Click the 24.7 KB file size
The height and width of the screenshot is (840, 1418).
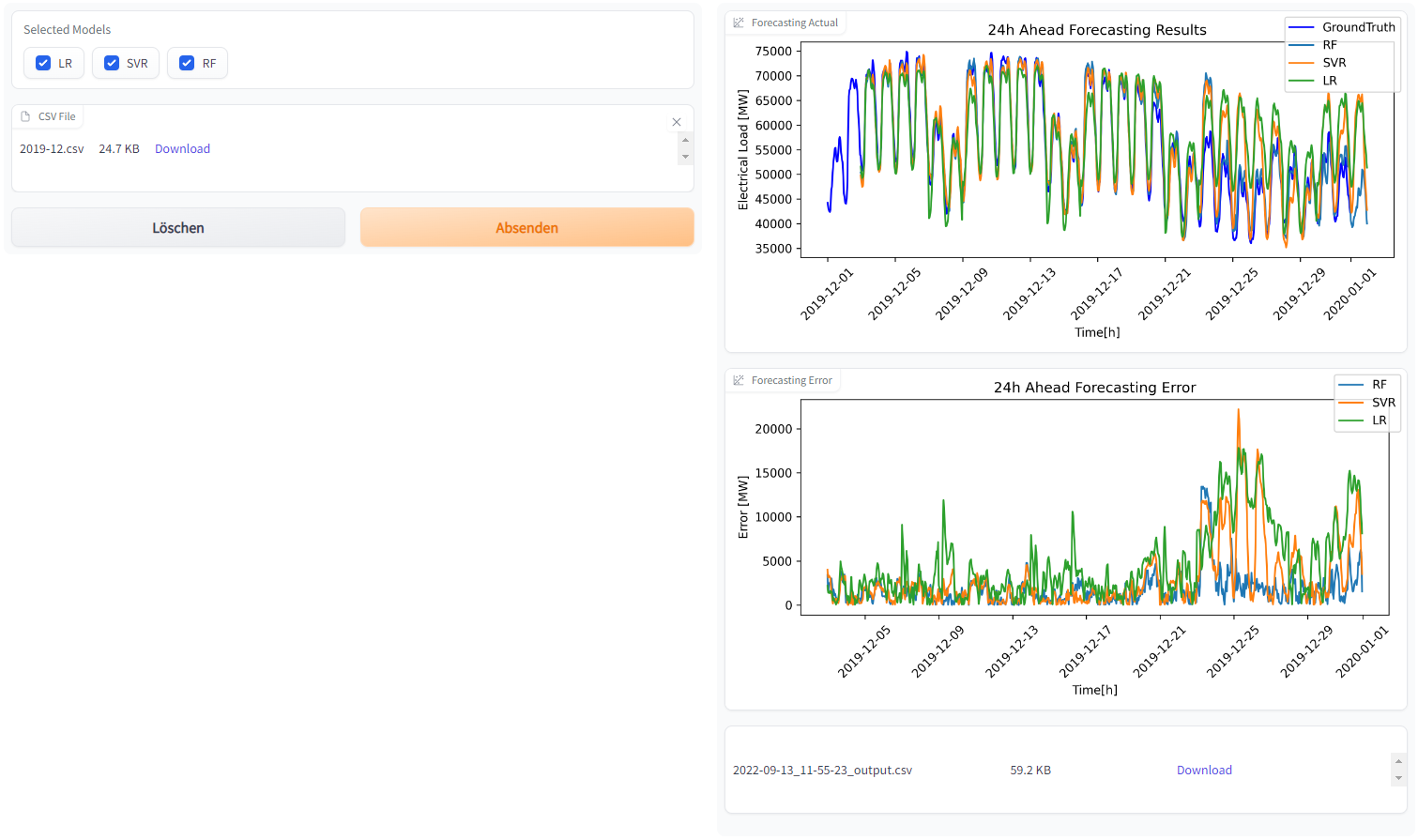(119, 148)
